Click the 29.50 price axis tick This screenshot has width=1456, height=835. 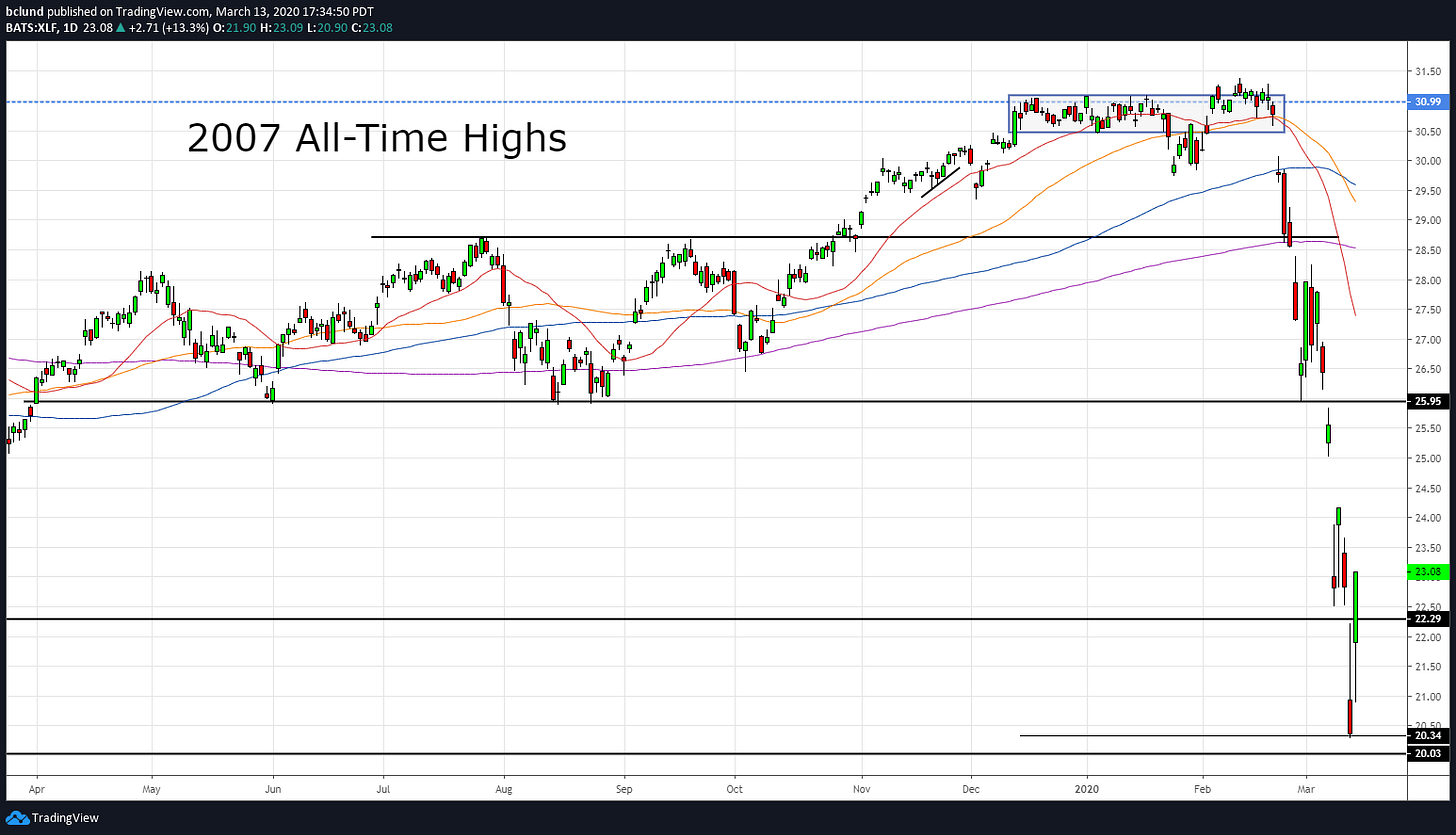pos(1427,191)
